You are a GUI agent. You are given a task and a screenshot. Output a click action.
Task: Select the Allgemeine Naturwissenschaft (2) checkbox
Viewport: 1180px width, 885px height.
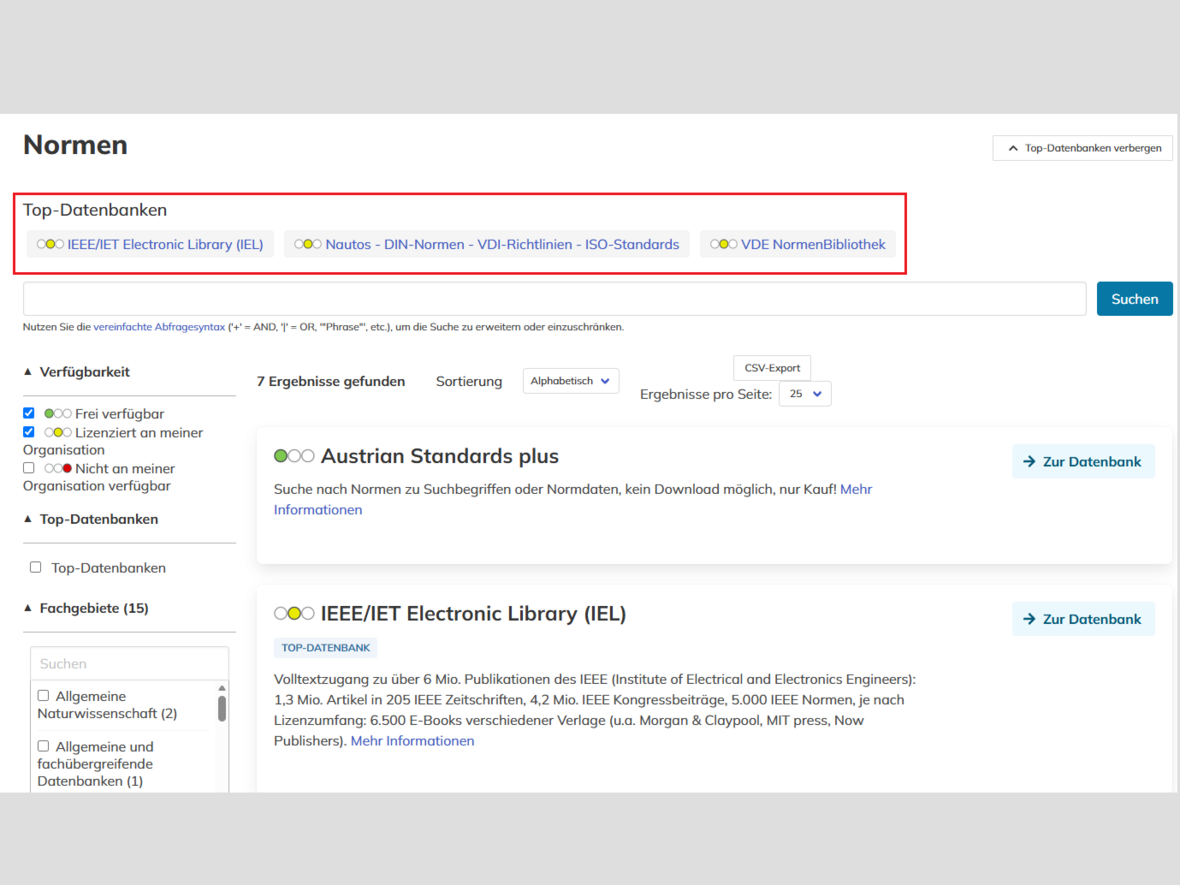[x=43, y=696]
